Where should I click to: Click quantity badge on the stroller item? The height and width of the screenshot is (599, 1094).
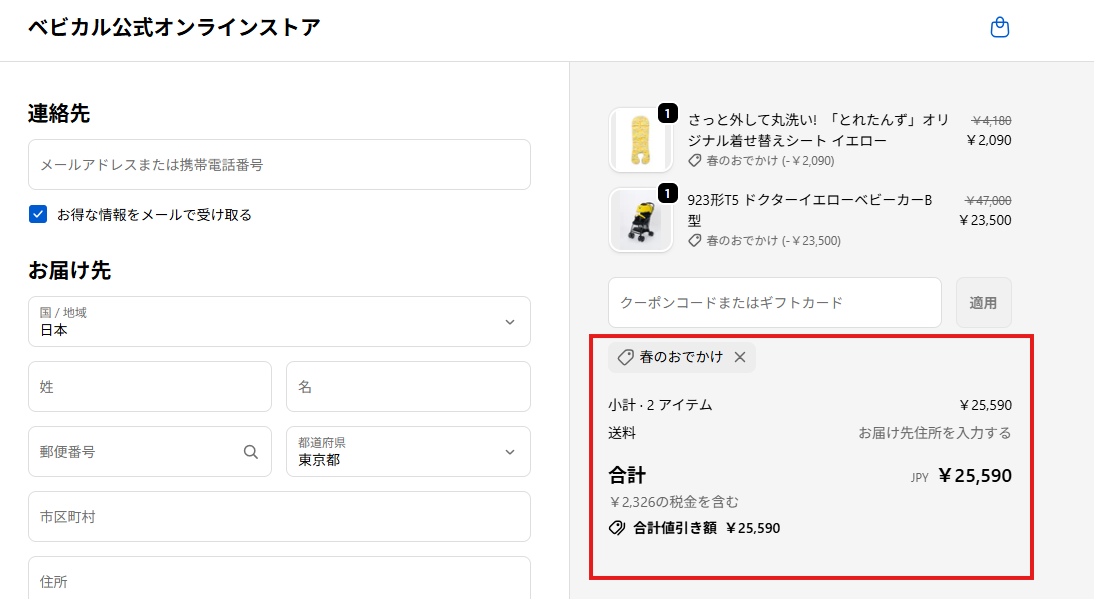pos(668,193)
